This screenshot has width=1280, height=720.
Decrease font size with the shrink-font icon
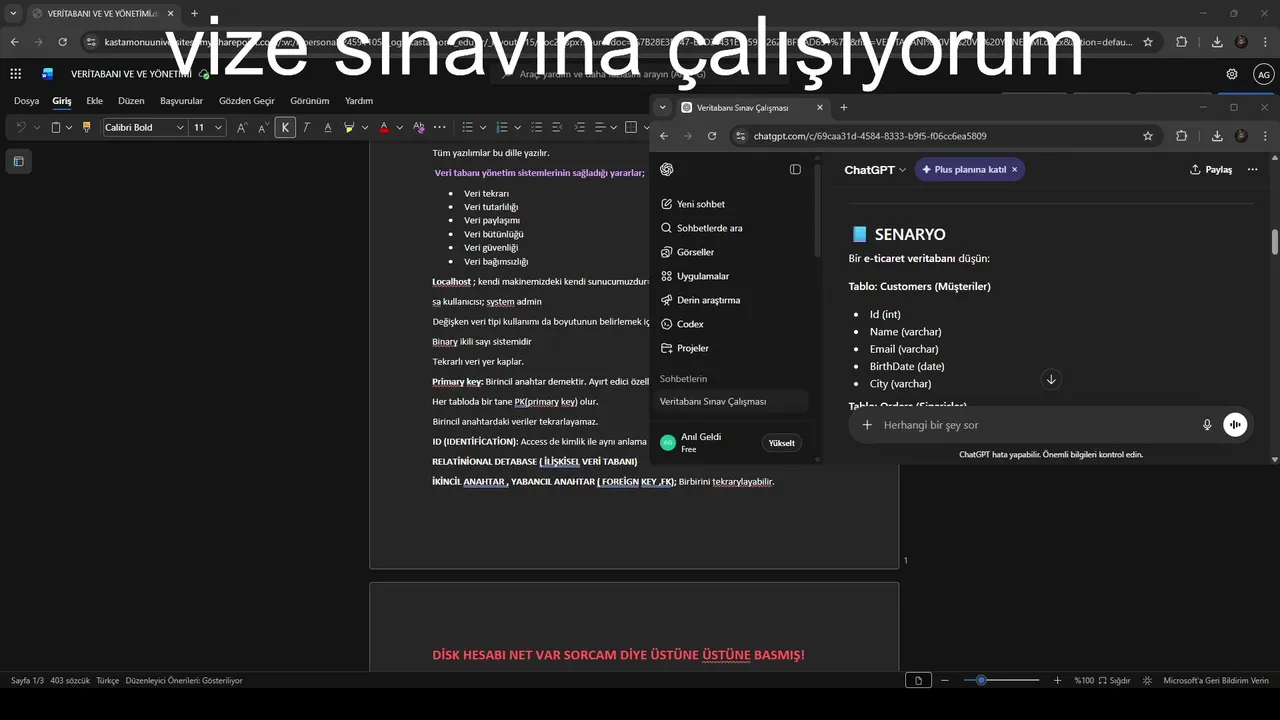point(264,127)
